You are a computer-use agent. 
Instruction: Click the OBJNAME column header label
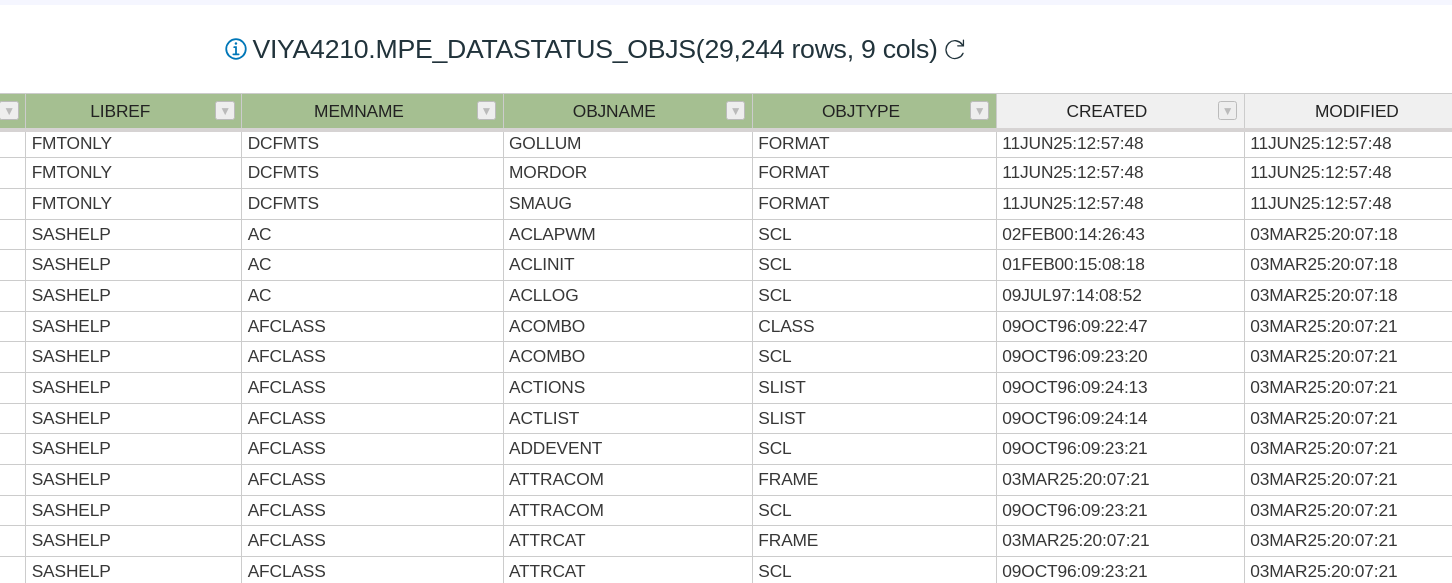(x=614, y=111)
